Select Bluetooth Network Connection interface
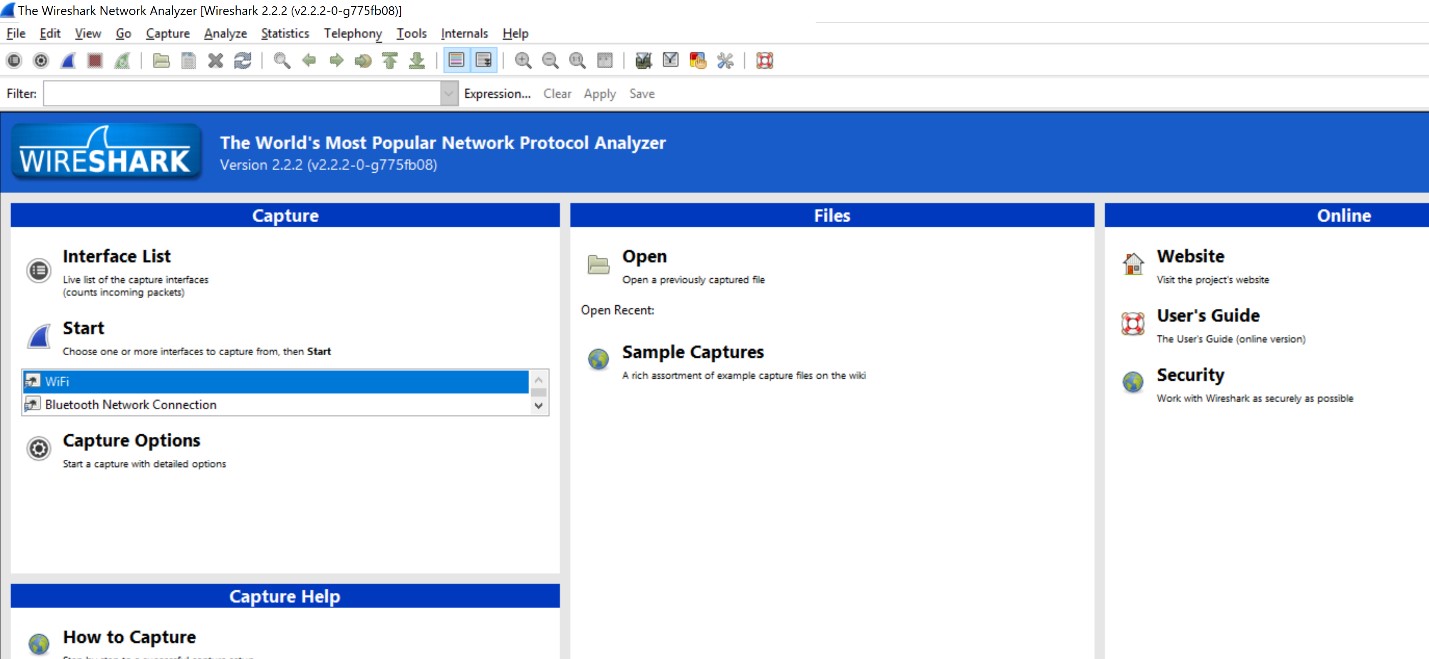This screenshot has height=659, width=1429. click(275, 404)
